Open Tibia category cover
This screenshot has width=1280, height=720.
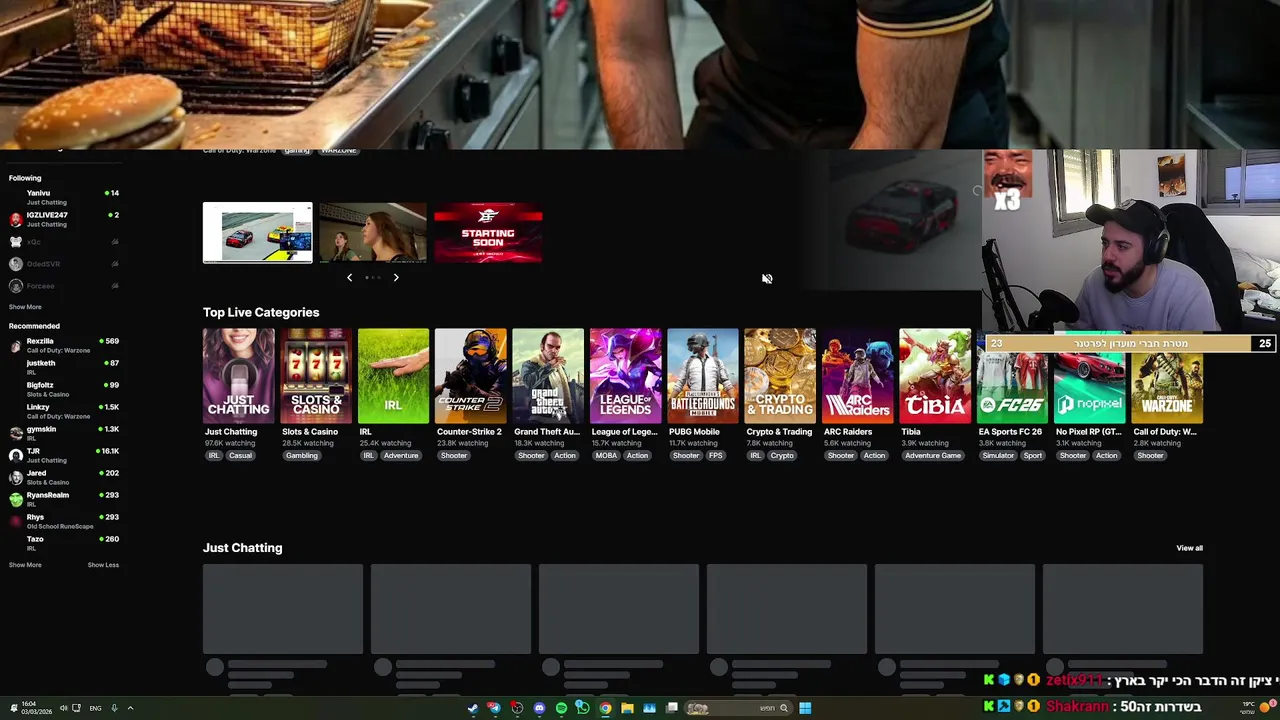935,375
